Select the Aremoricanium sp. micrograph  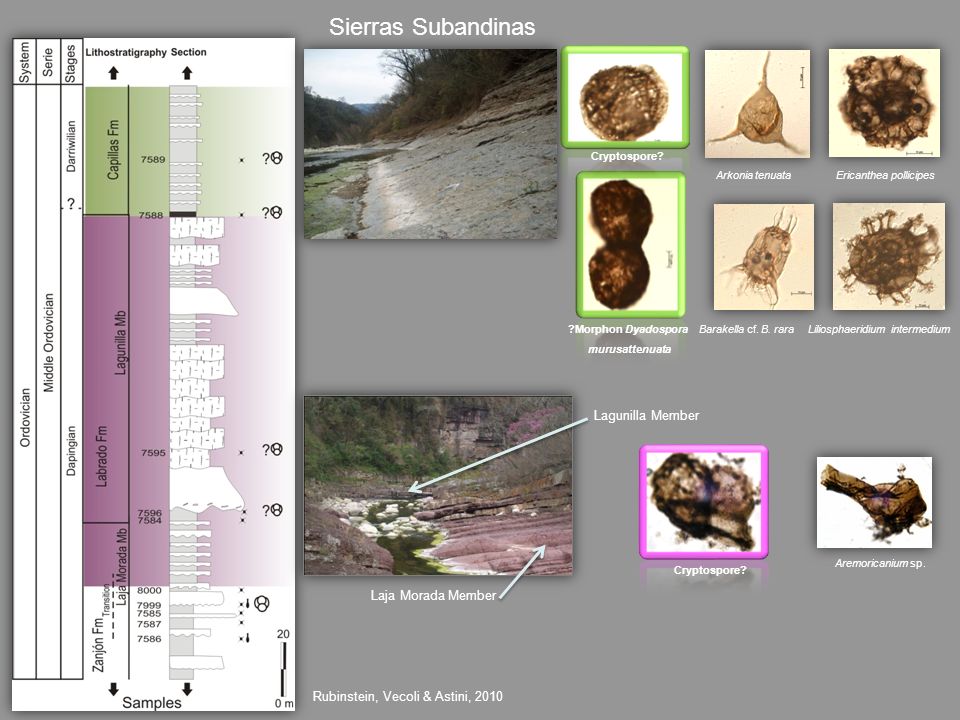pos(874,502)
